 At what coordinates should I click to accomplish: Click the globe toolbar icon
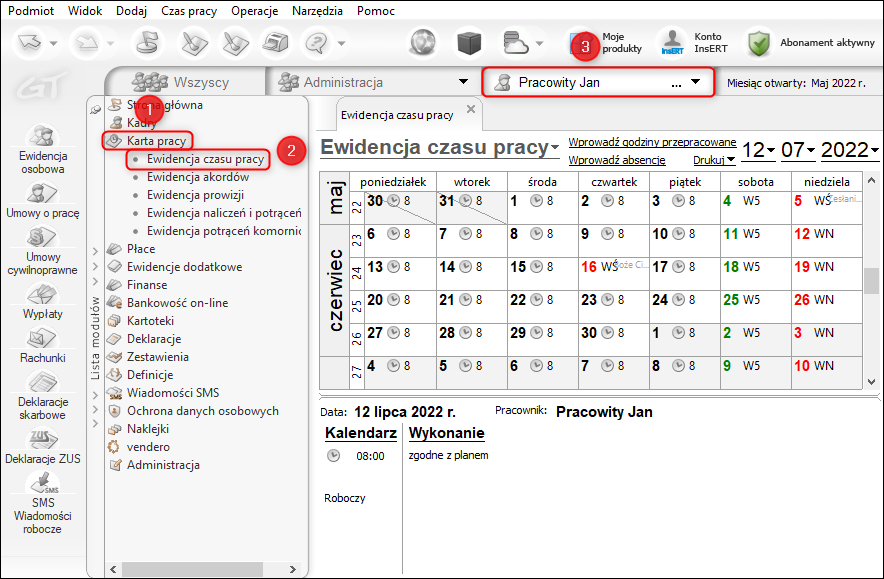(x=423, y=42)
